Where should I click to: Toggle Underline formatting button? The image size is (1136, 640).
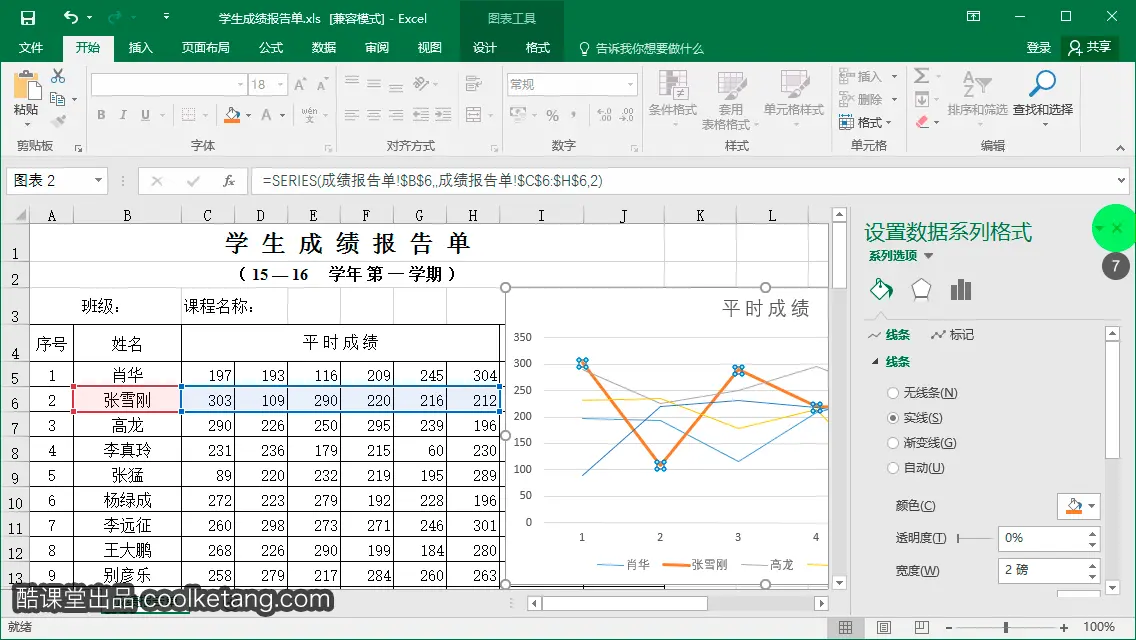[x=146, y=115]
